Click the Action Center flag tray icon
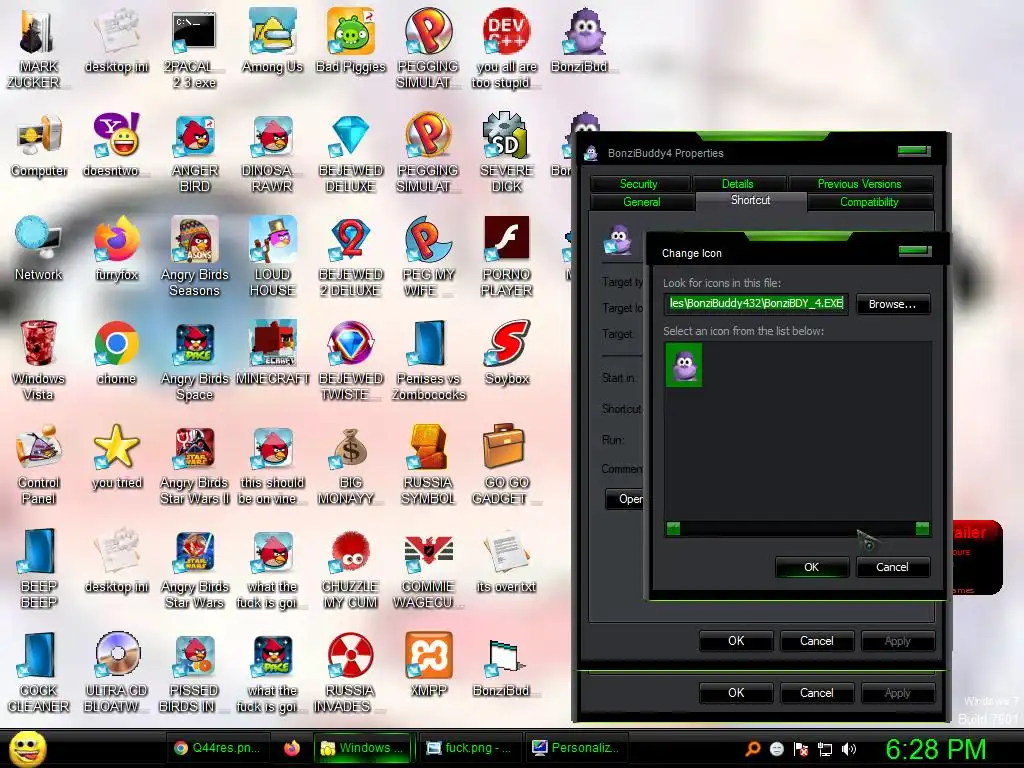 801,749
